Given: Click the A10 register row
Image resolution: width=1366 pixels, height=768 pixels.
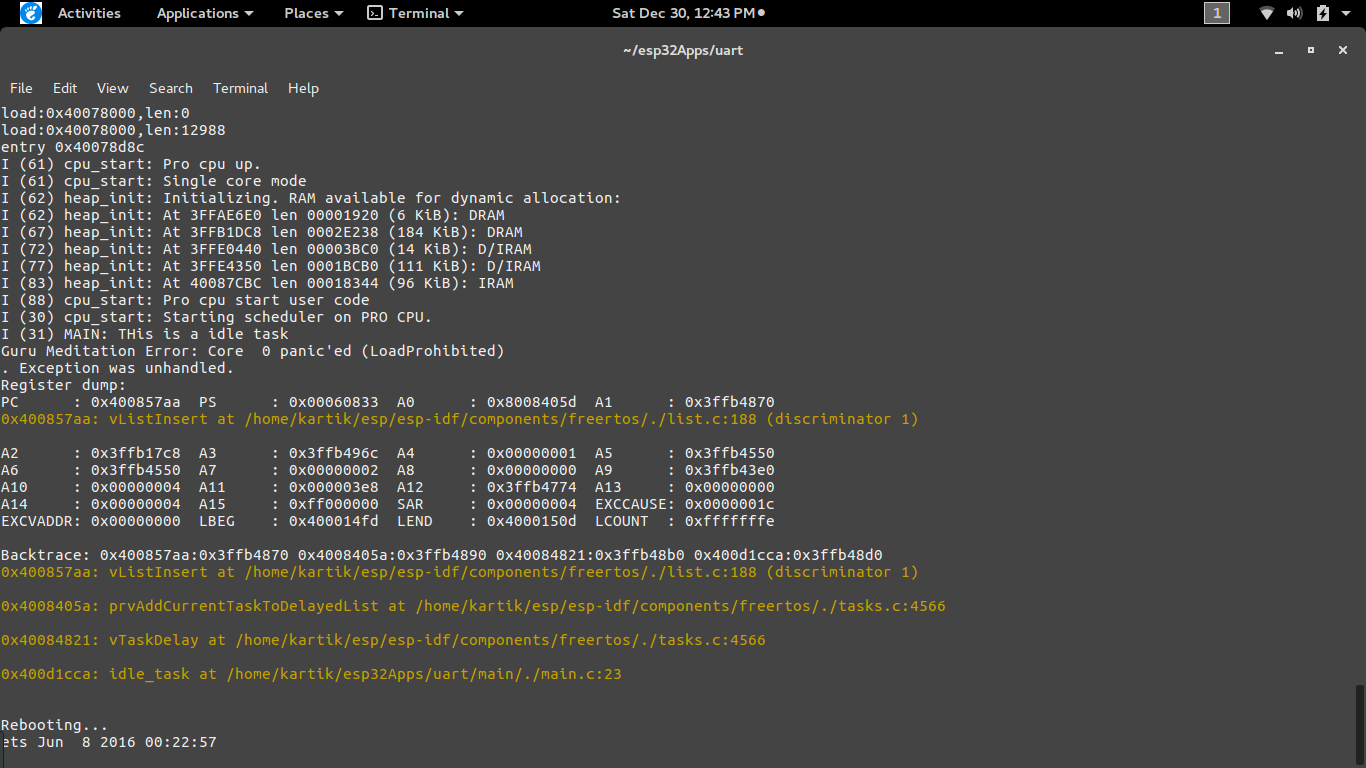Looking at the screenshot, I should (x=388, y=487).
